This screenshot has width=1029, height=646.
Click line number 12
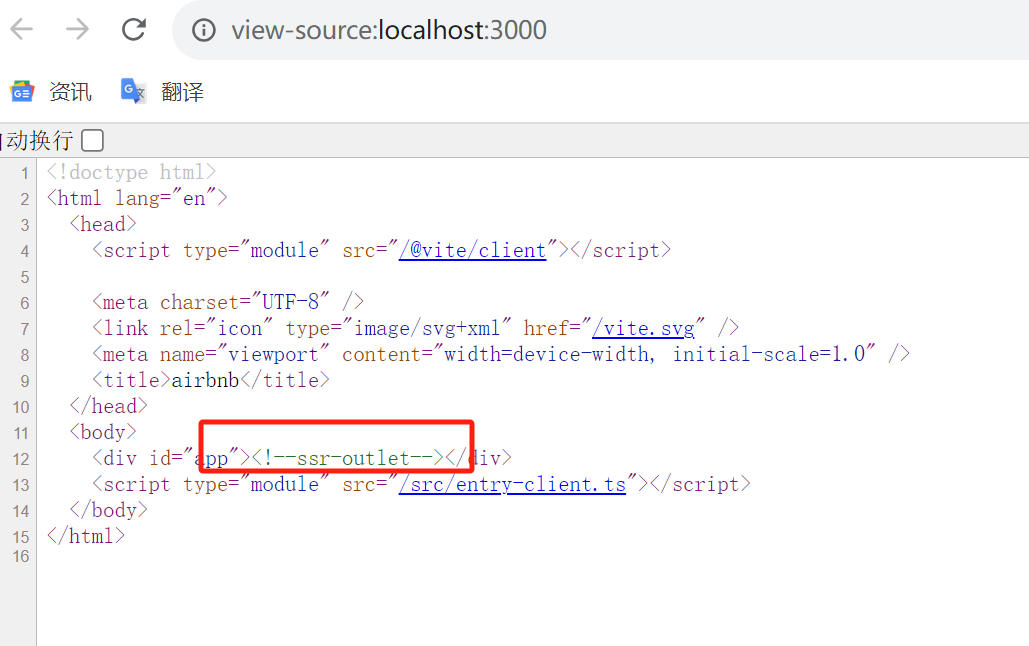21,459
